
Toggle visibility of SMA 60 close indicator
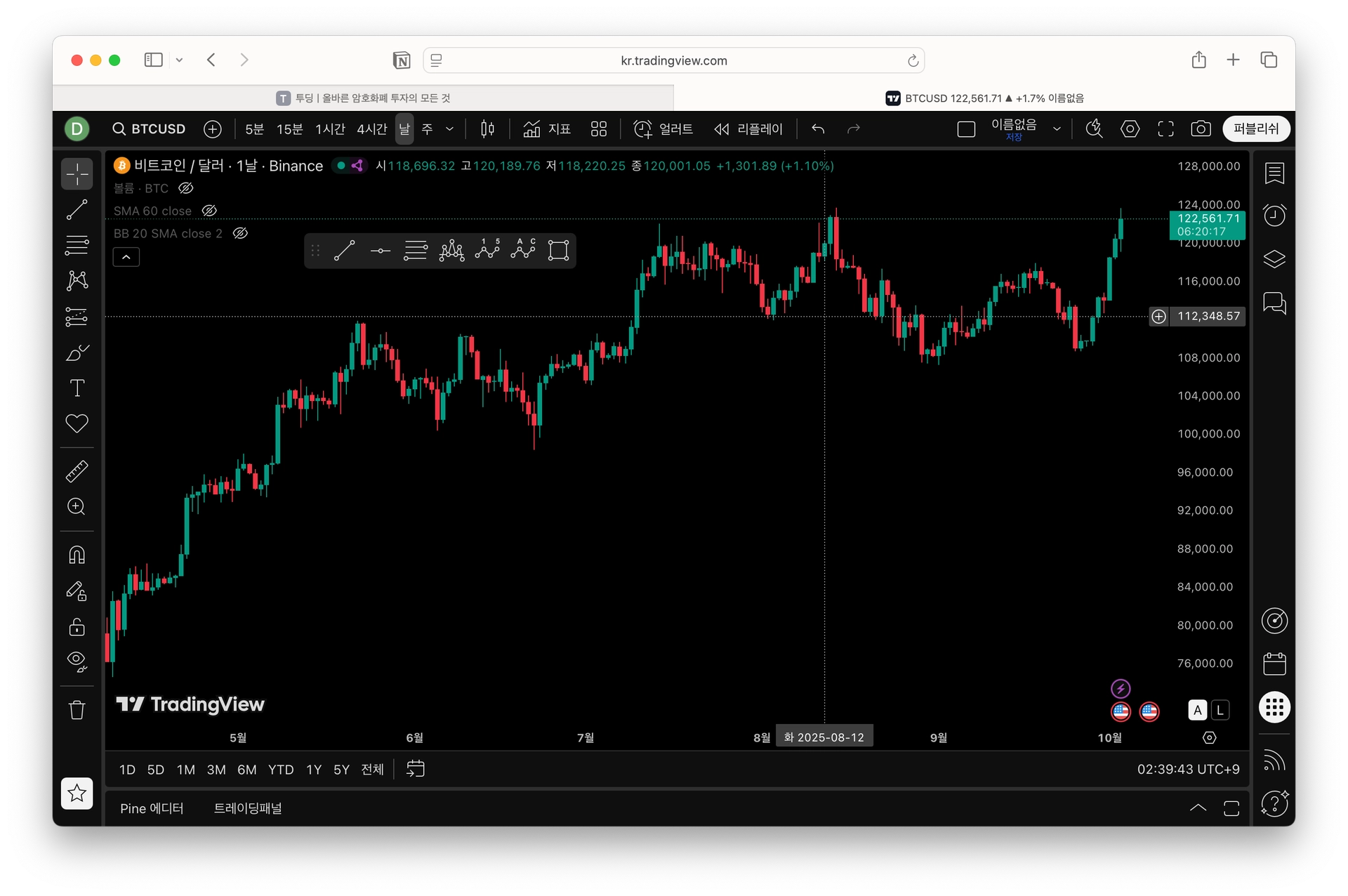point(209,211)
